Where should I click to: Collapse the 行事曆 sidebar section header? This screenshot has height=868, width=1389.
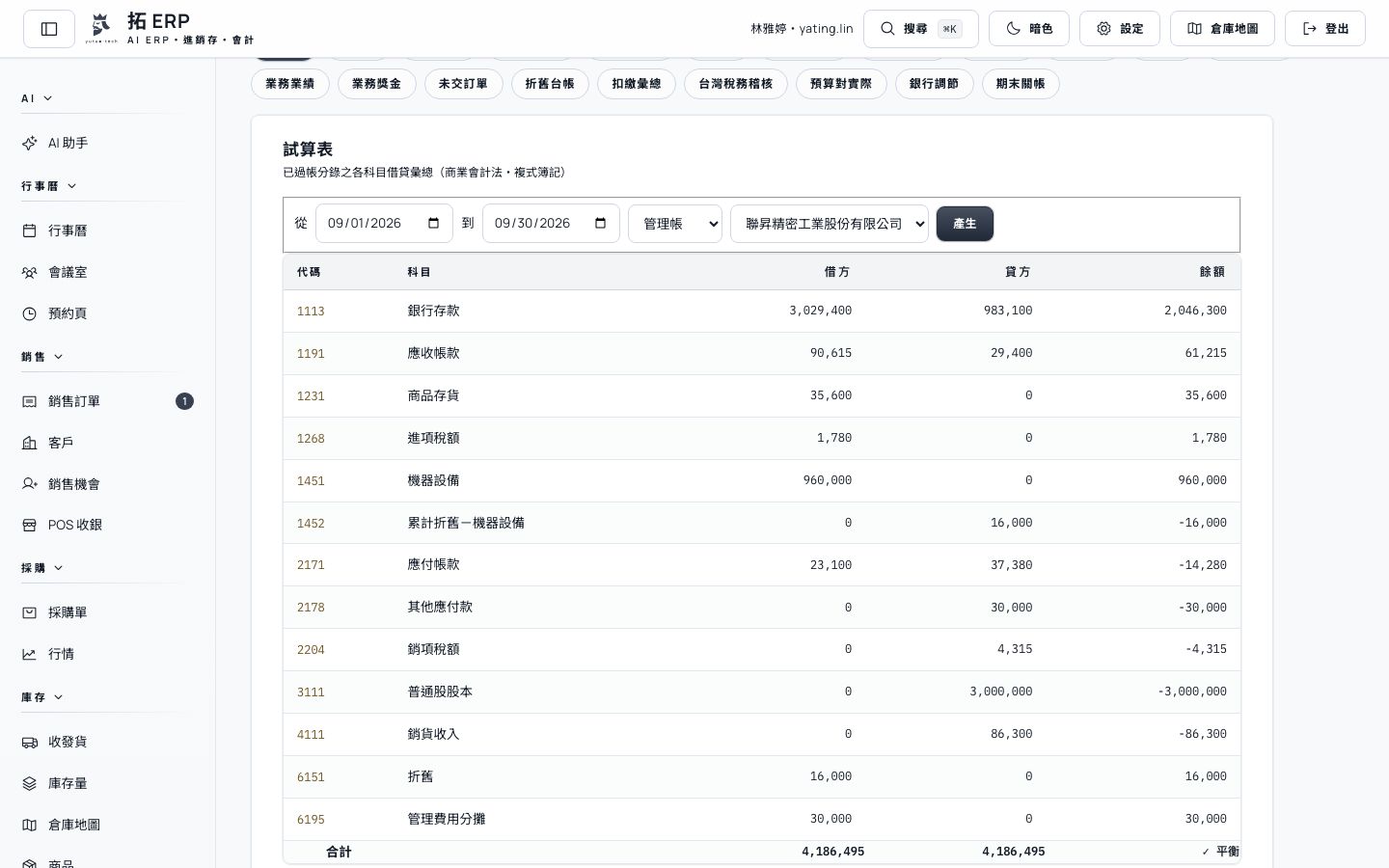click(49, 186)
